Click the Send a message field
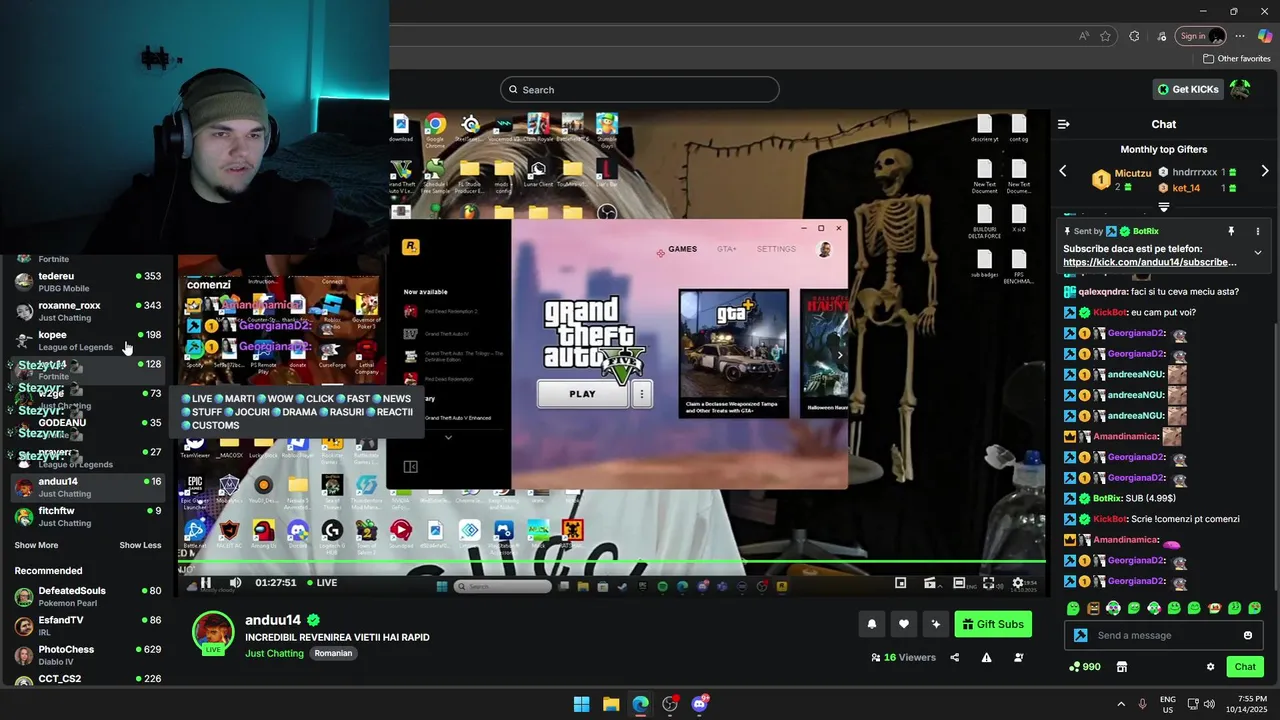This screenshot has width=1280, height=720. click(x=1165, y=635)
